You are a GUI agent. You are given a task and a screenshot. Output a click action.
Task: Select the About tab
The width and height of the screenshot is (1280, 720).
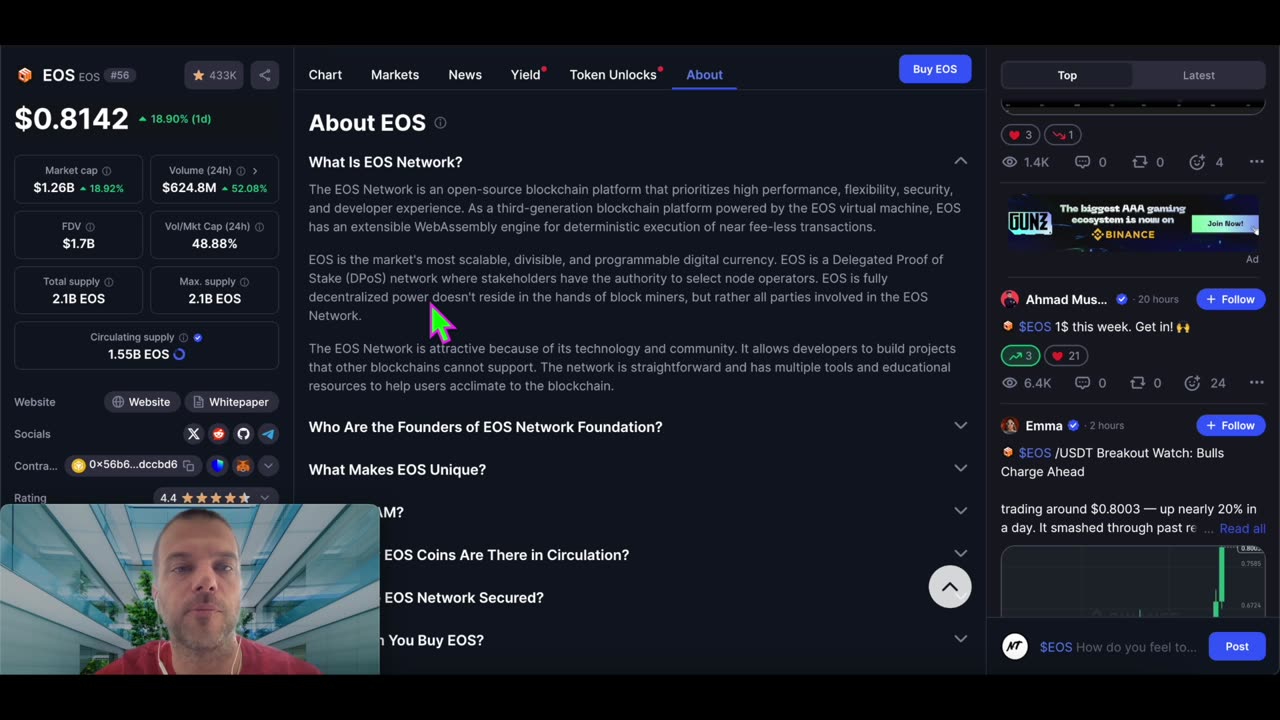704,75
